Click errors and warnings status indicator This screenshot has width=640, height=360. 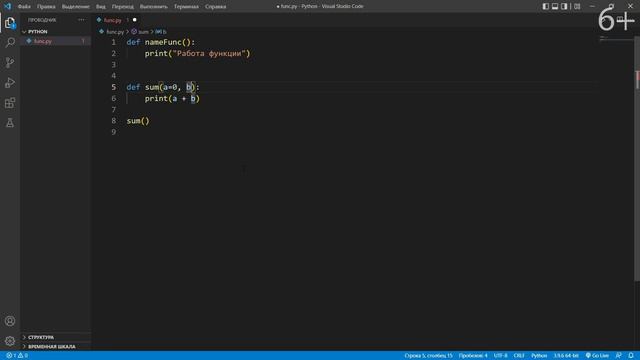tap(17, 356)
